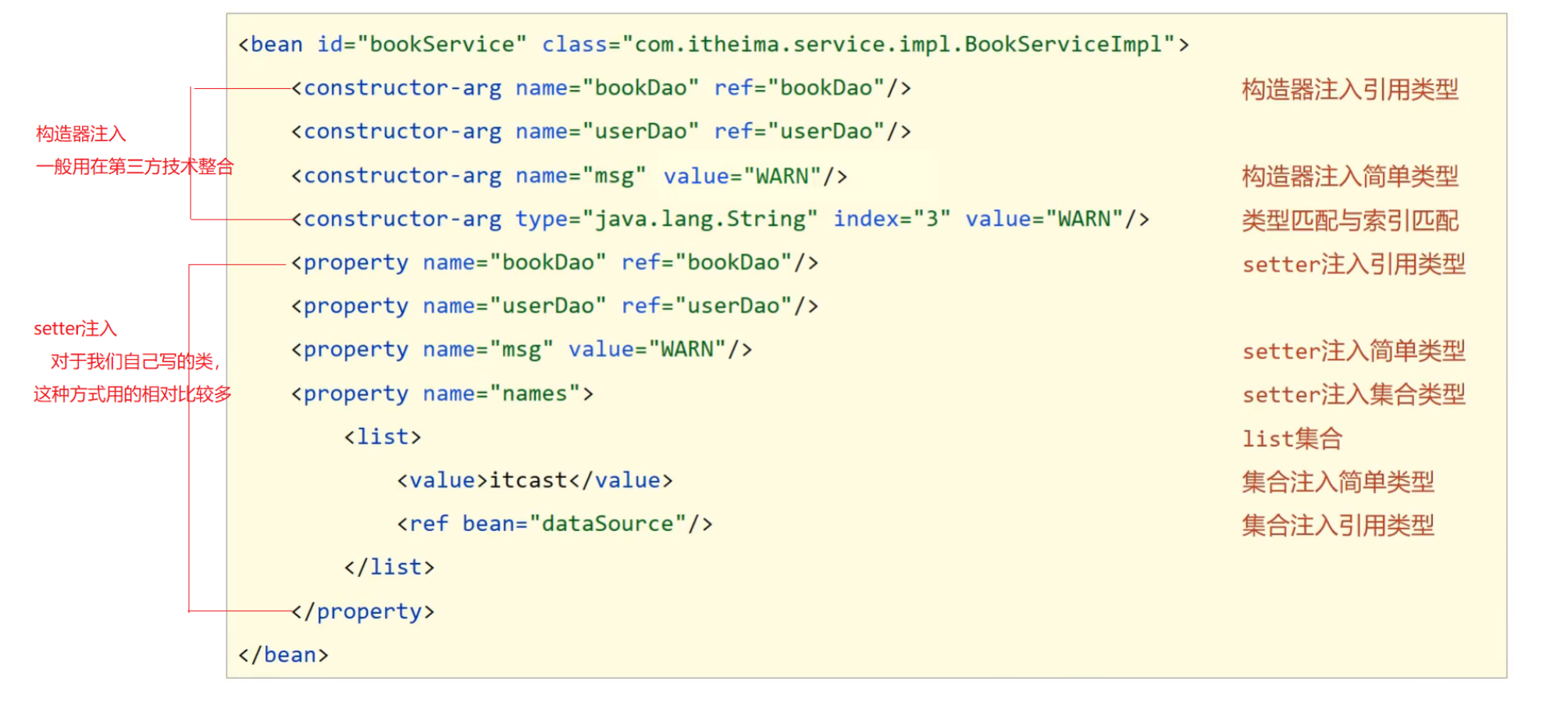Select property name="bookDao" line
Viewport: 1568px width, 706px height.
(555, 263)
